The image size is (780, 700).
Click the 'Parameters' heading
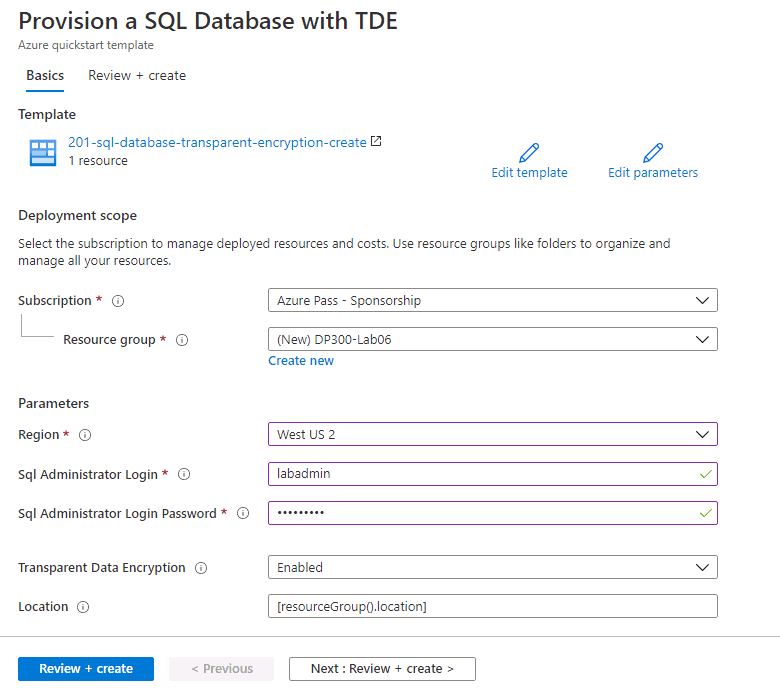[54, 403]
